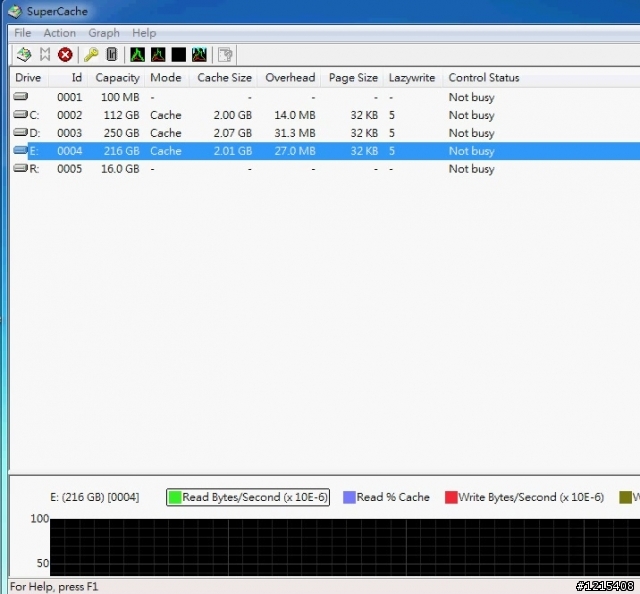The width and height of the screenshot is (640, 594).
Task: Click the black performance graph area
Action: pyautogui.click(x=345, y=547)
